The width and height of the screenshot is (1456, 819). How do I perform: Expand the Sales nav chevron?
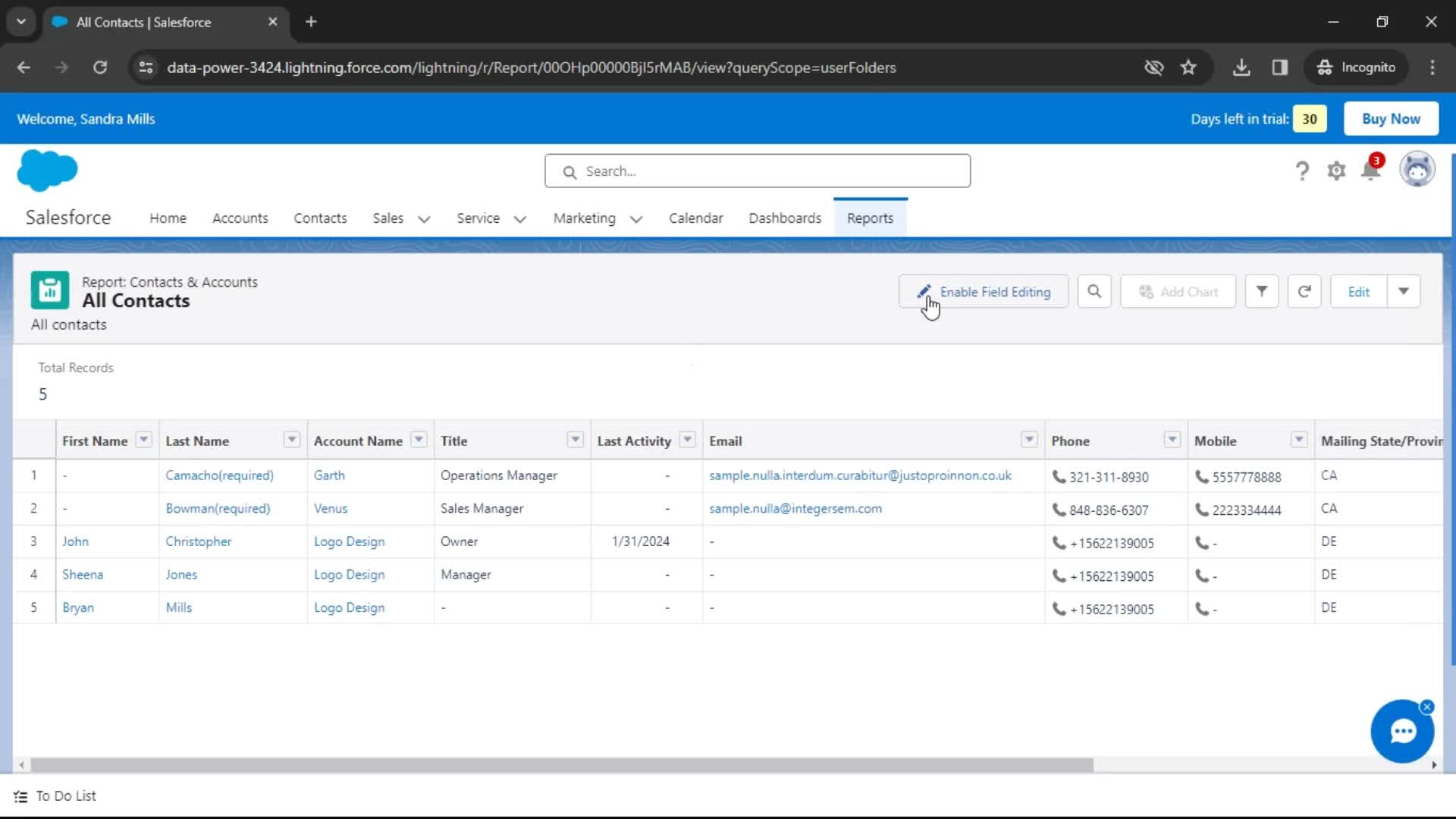coord(424,219)
